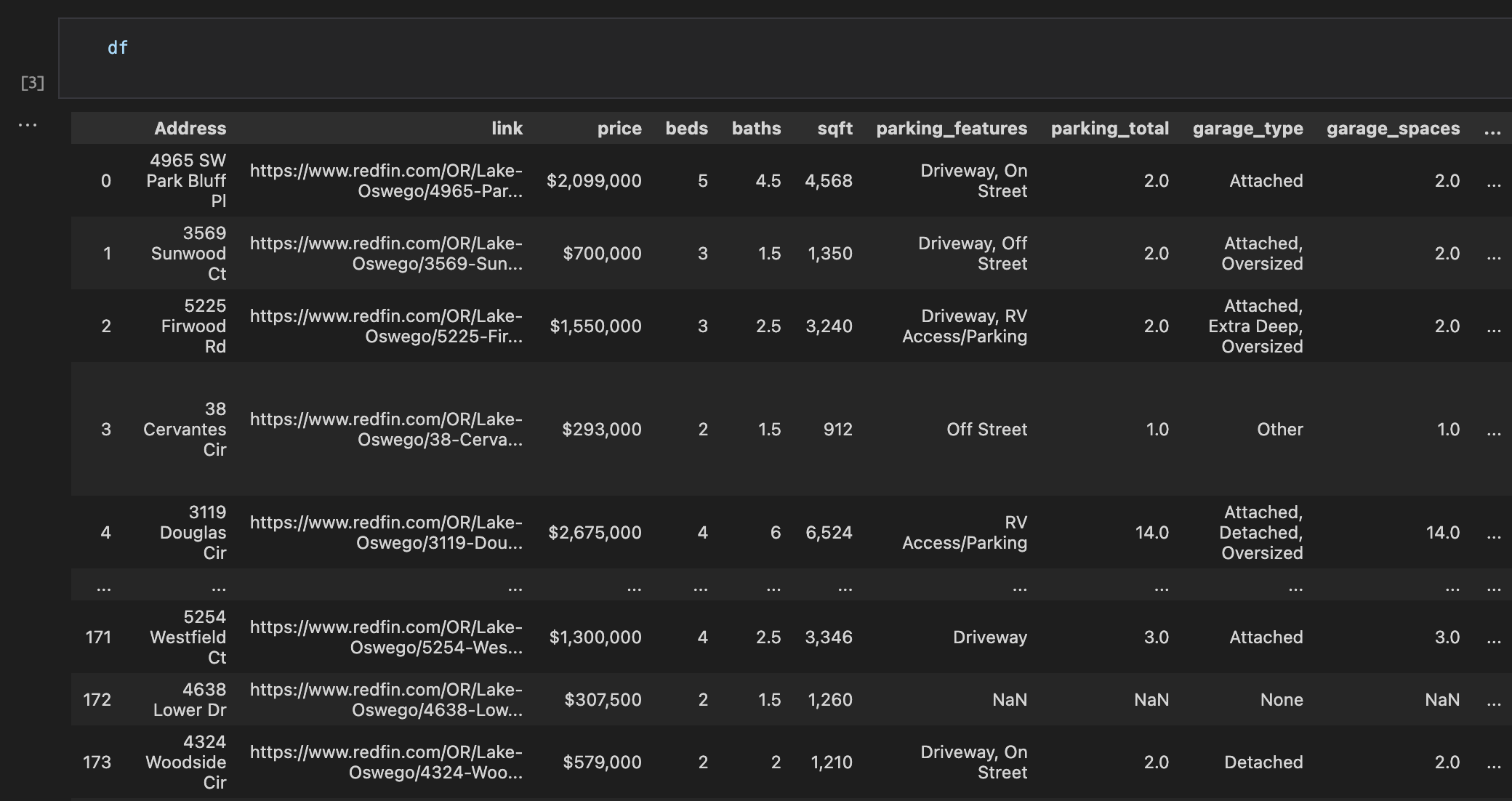Click the garage_type column header
The height and width of the screenshot is (801, 1512).
point(1247,128)
